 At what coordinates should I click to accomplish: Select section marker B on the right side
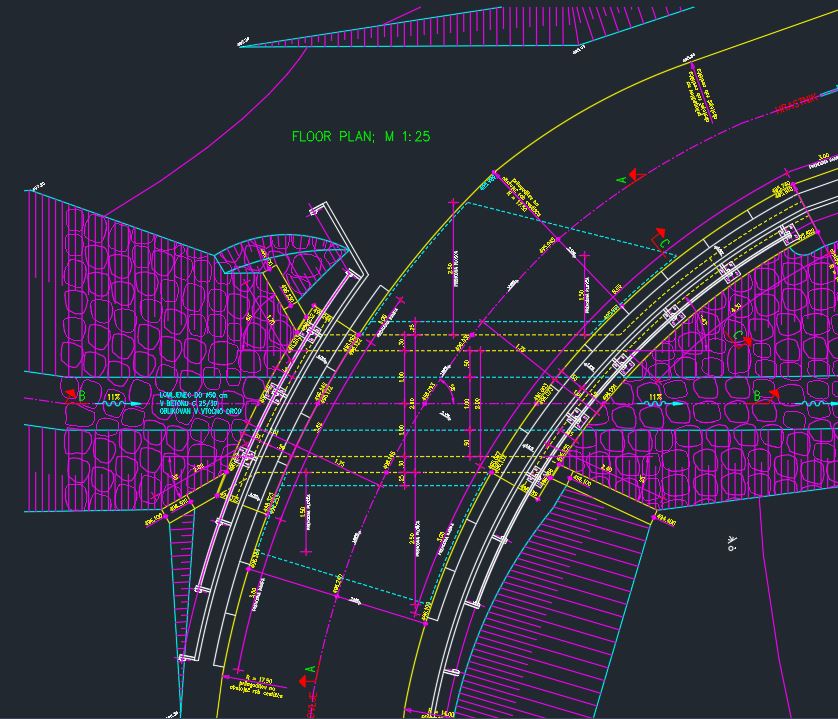click(755, 396)
